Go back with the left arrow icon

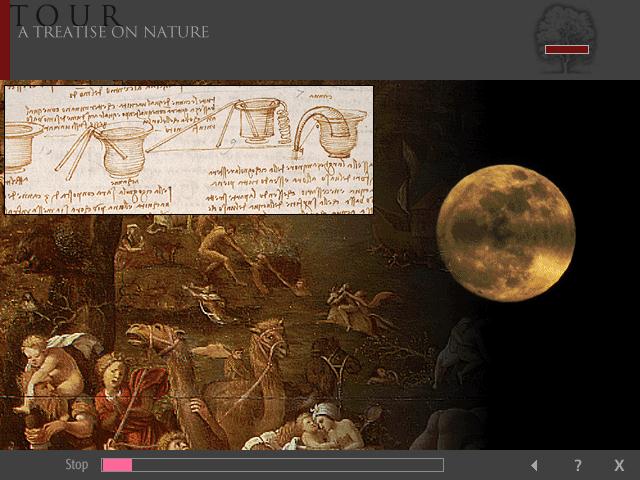pos(534,465)
